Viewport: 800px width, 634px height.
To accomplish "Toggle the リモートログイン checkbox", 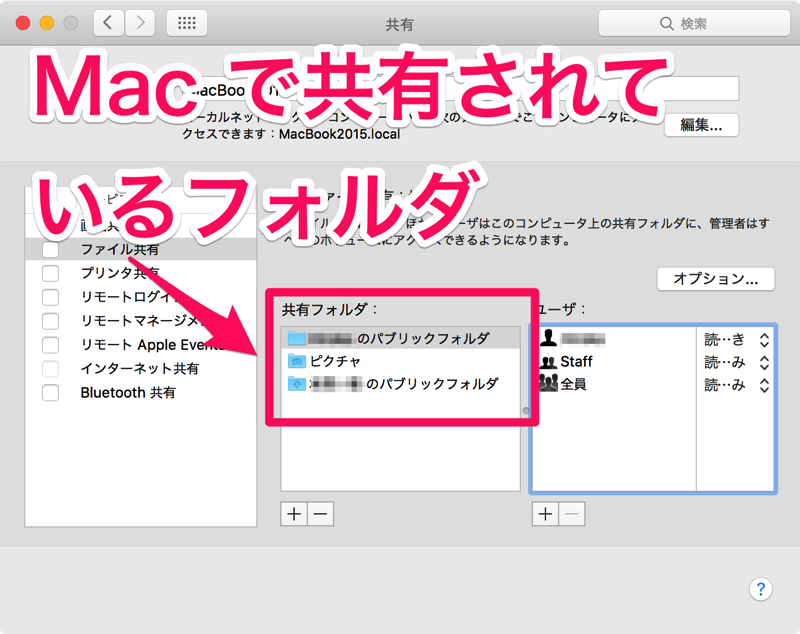I will point(51,297).
